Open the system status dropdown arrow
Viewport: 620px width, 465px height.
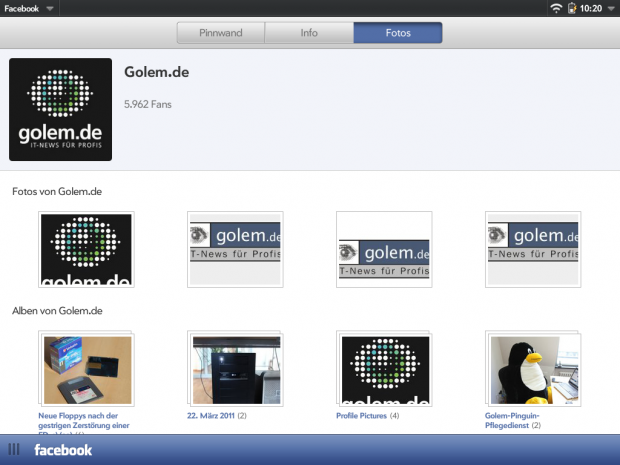pyautogui.click(x=611, y=8)
